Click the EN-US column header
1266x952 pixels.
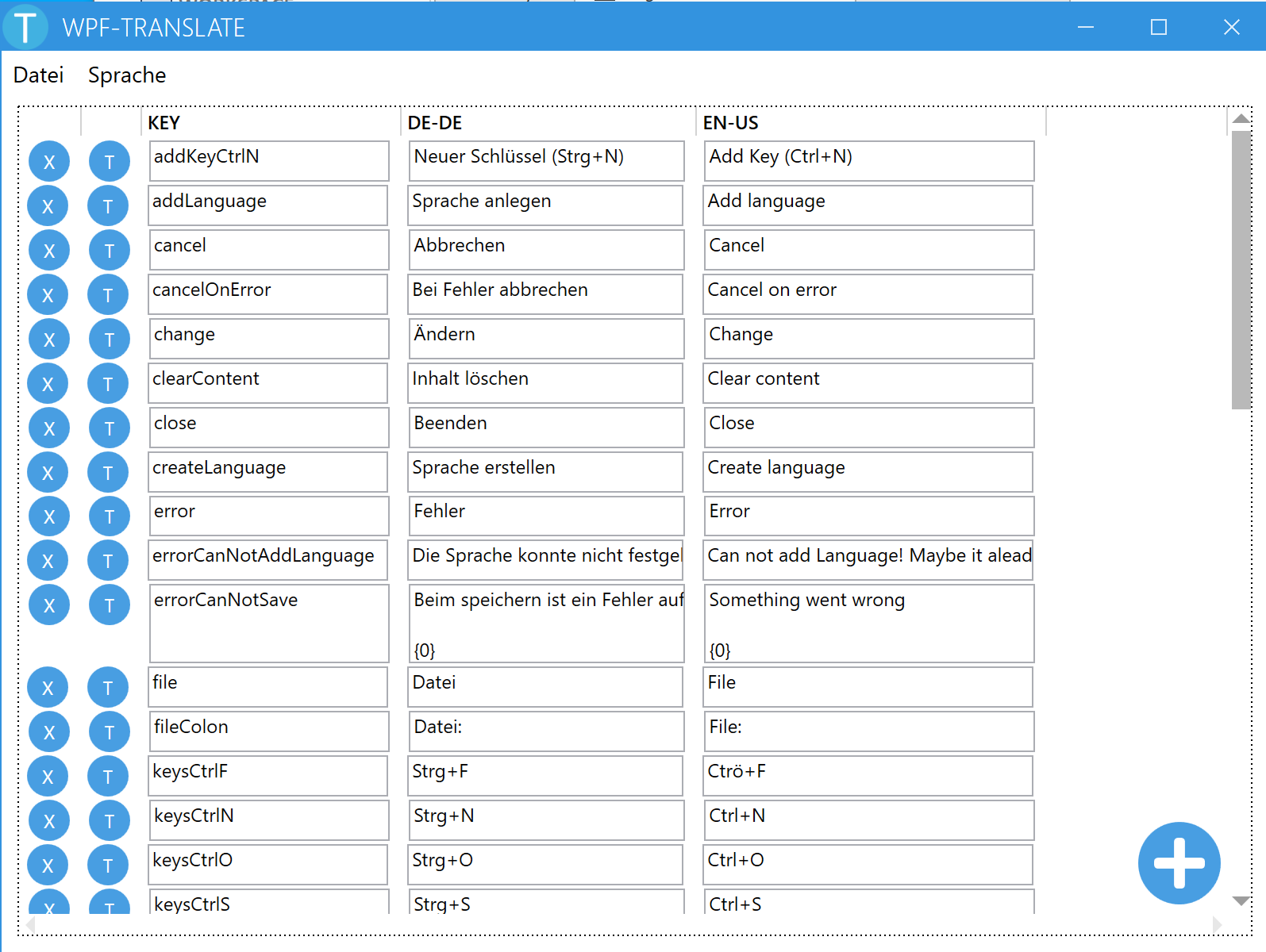point(872,123)
